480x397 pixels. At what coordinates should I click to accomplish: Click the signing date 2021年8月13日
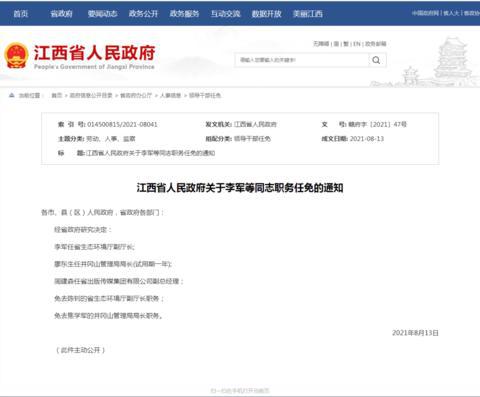415,333
